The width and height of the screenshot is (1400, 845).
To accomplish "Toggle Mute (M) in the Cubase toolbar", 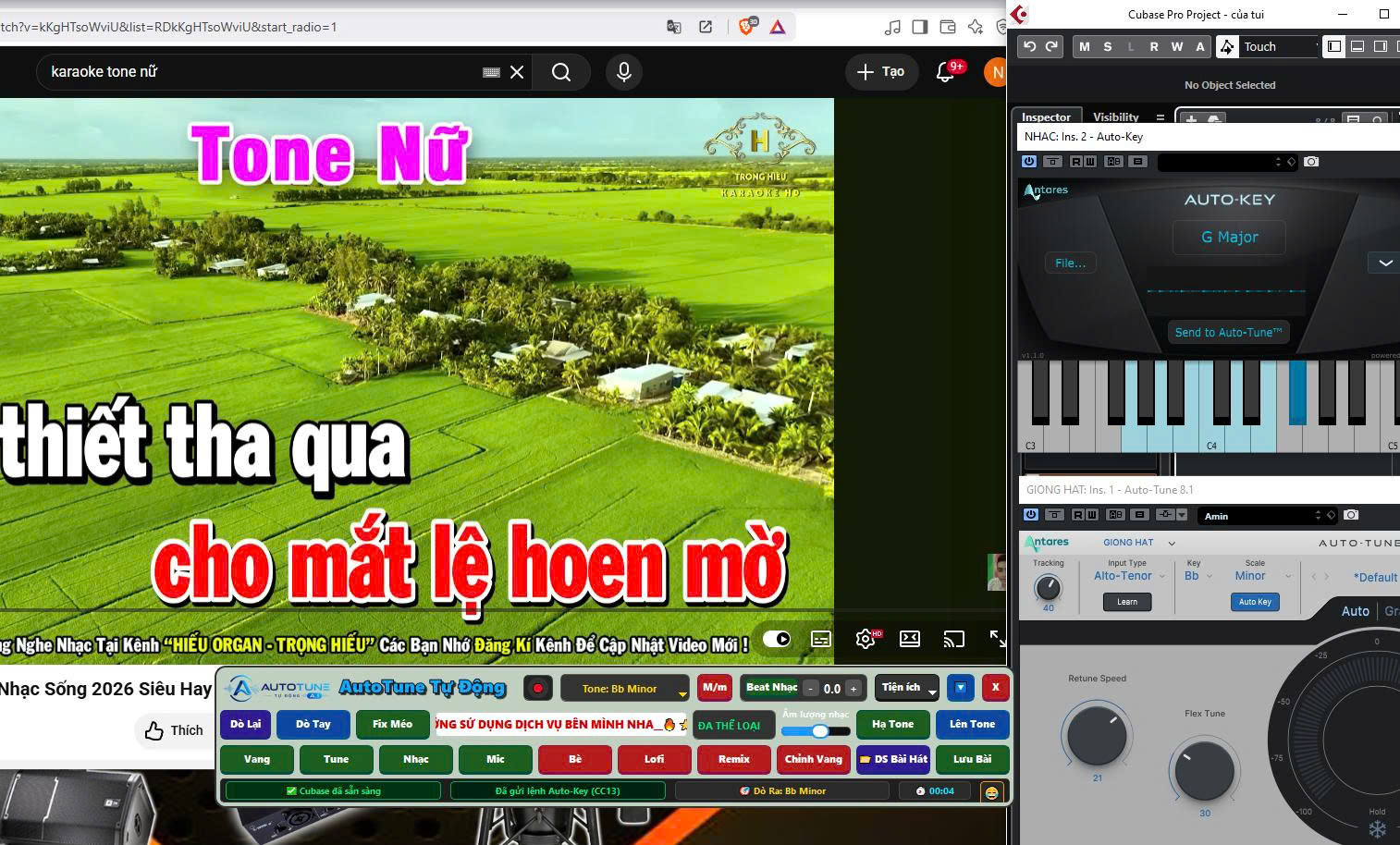I will (x=1085, y=46).
